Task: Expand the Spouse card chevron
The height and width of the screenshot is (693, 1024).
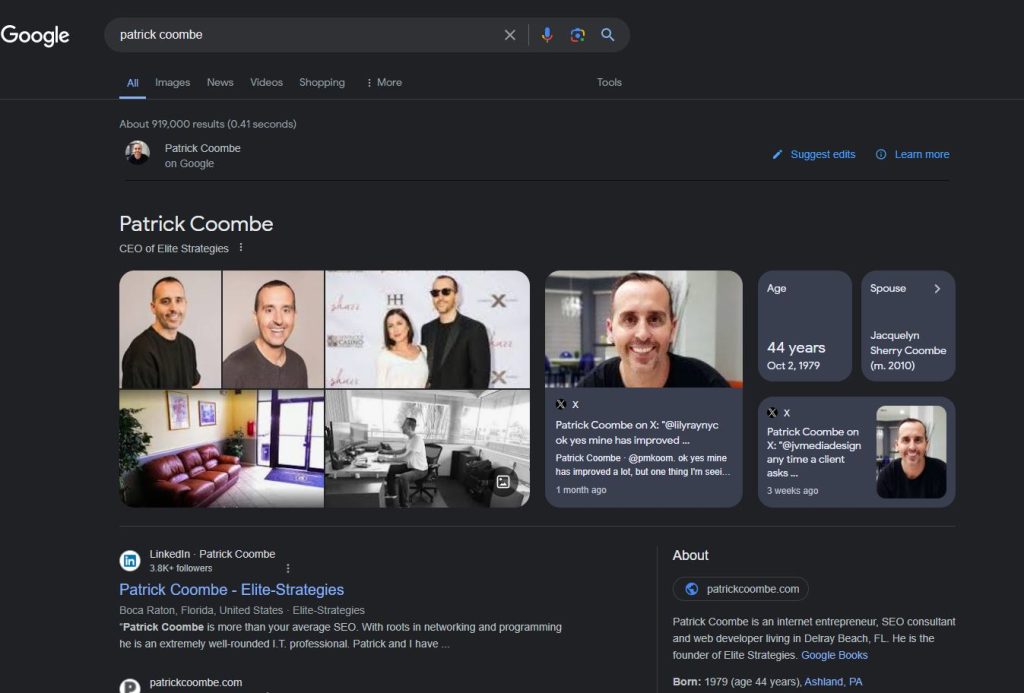Action: point(937,289)
